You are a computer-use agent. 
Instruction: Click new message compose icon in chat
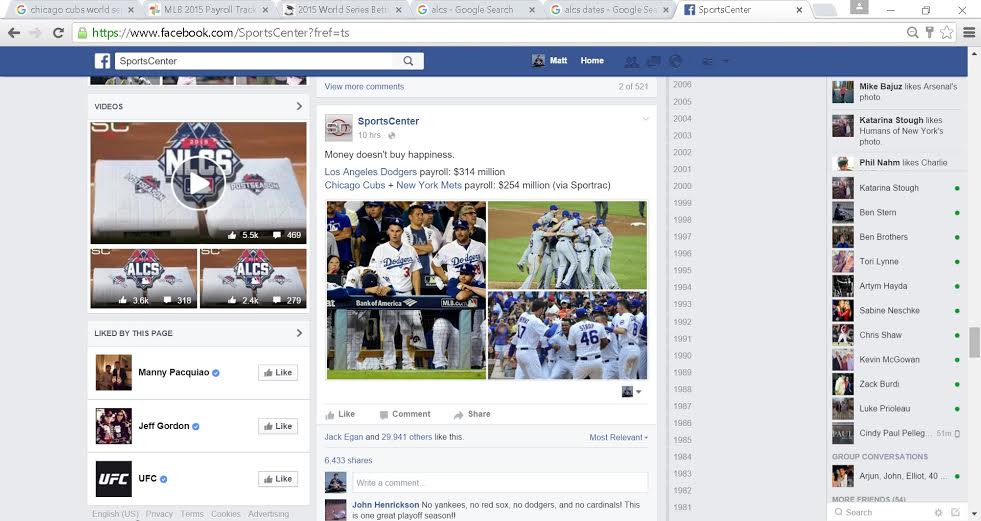pyautogui.click(x=955, y=512)
